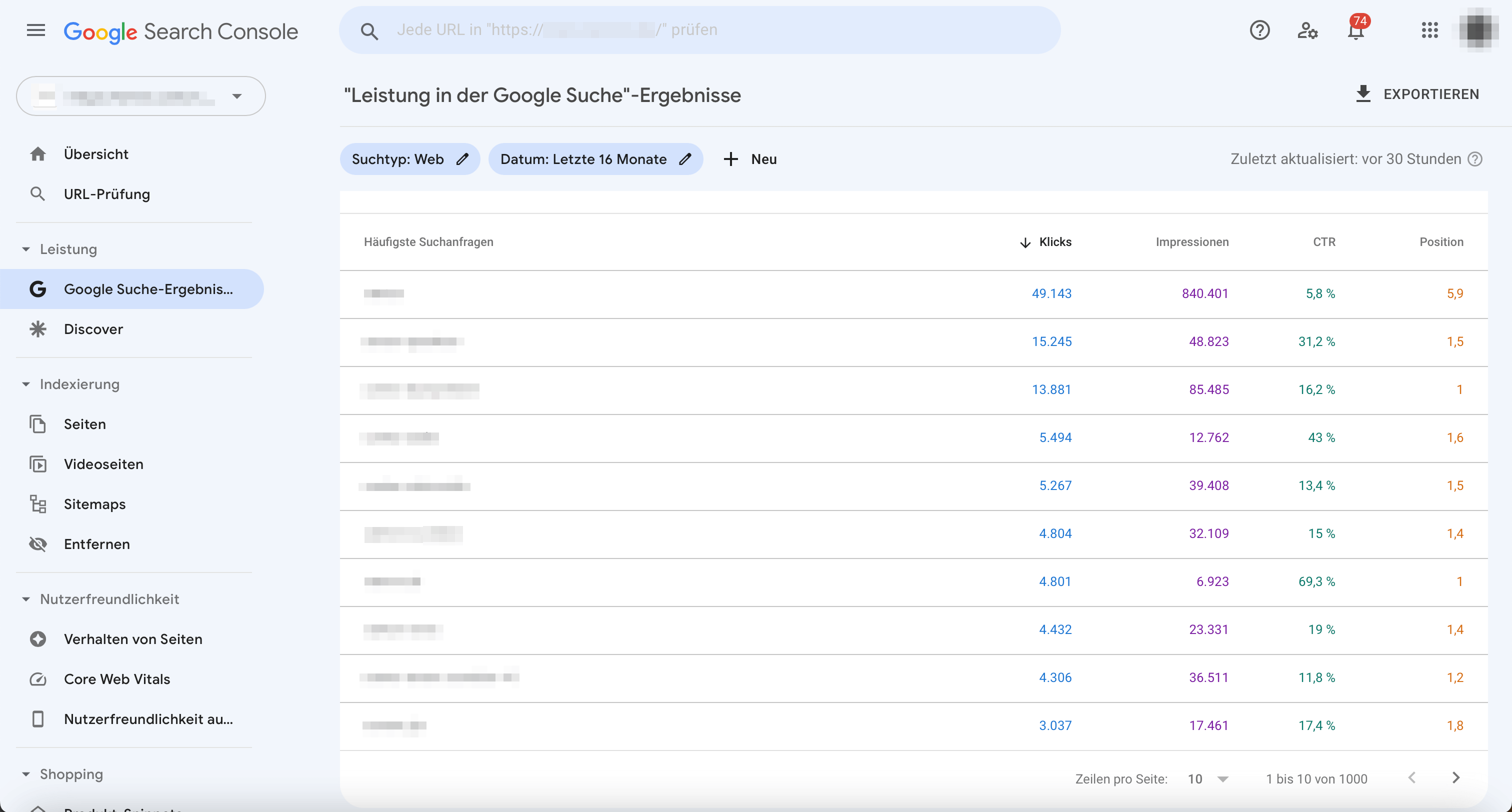The image size is (1512, 812).
Task: Open URL-Prüfung menu item
Action: (x=107, y=194)
